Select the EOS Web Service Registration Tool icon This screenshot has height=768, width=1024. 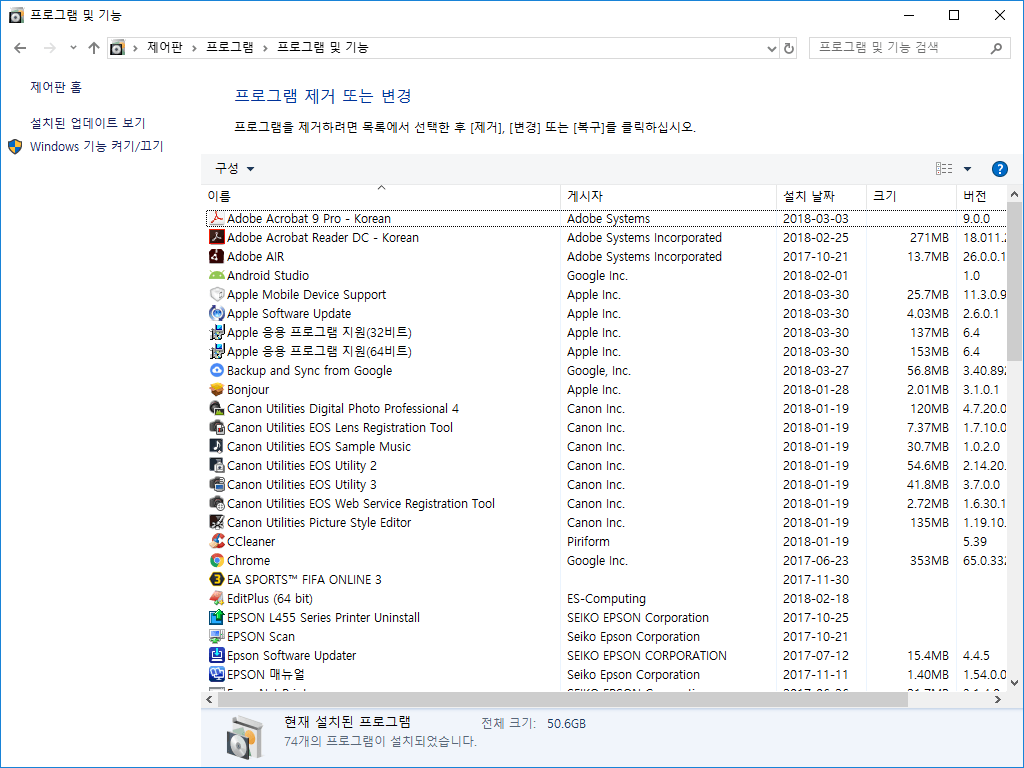pyautogui.click(x=217, y=503)
